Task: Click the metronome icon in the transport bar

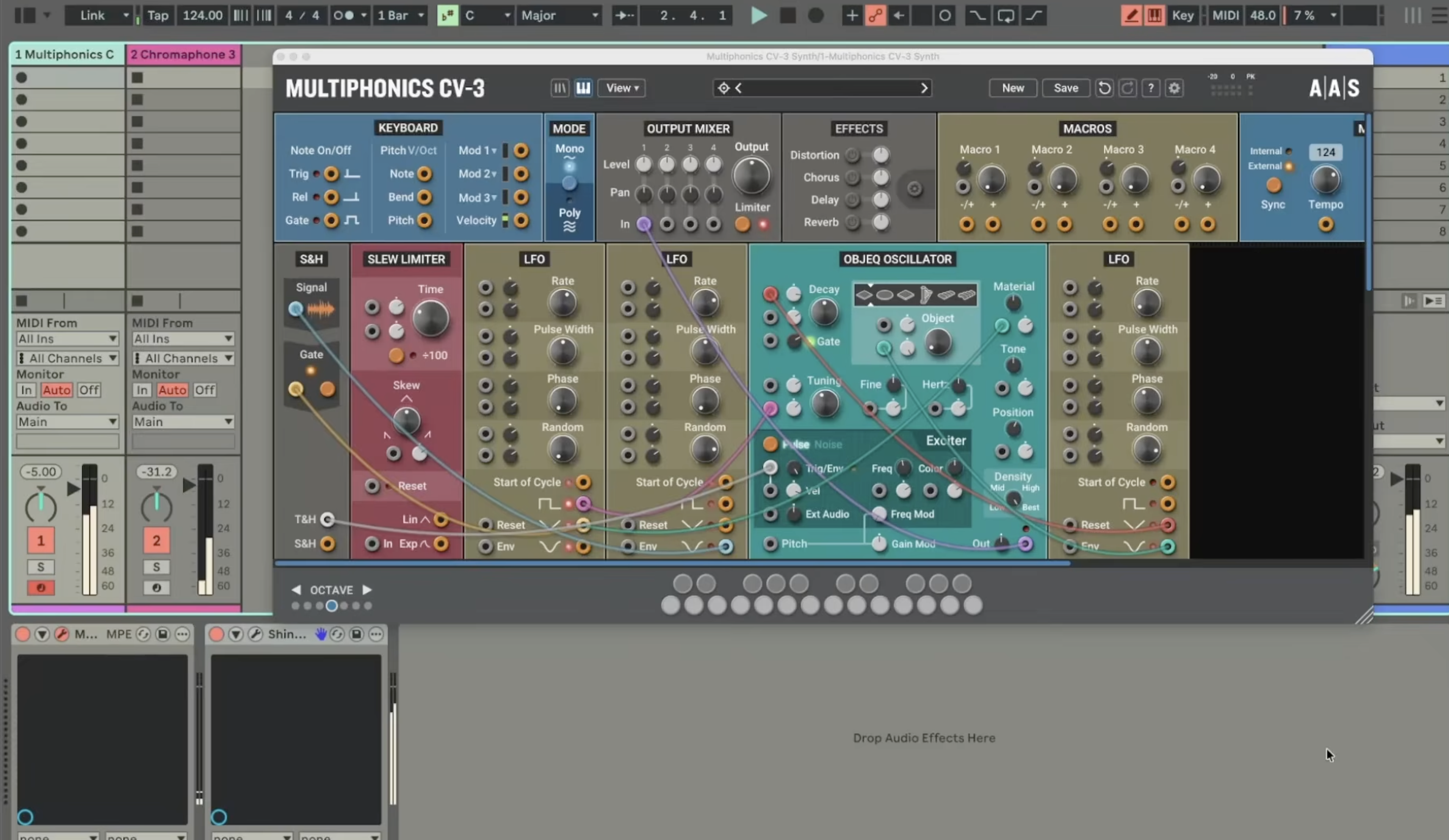Action: tap(344, 16)
